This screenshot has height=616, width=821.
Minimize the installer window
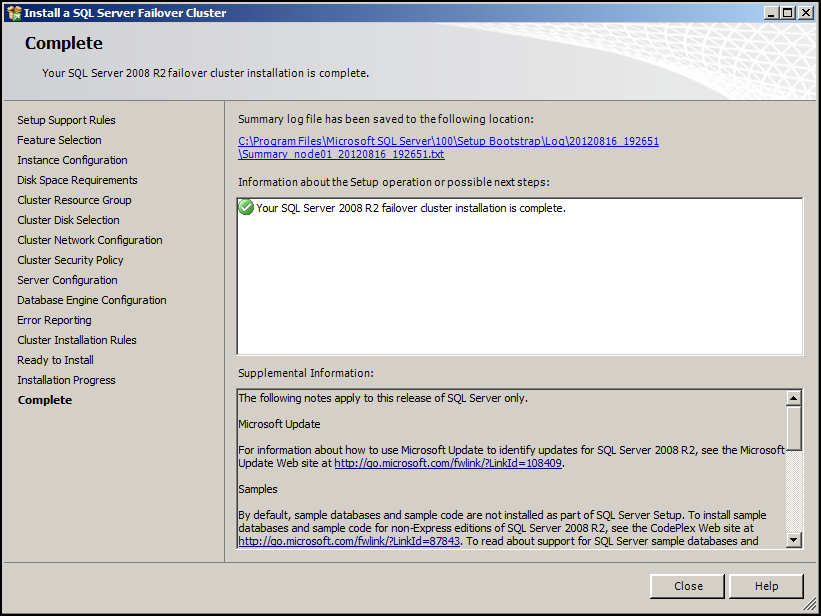pyautogui.click(x=770, y=13)
